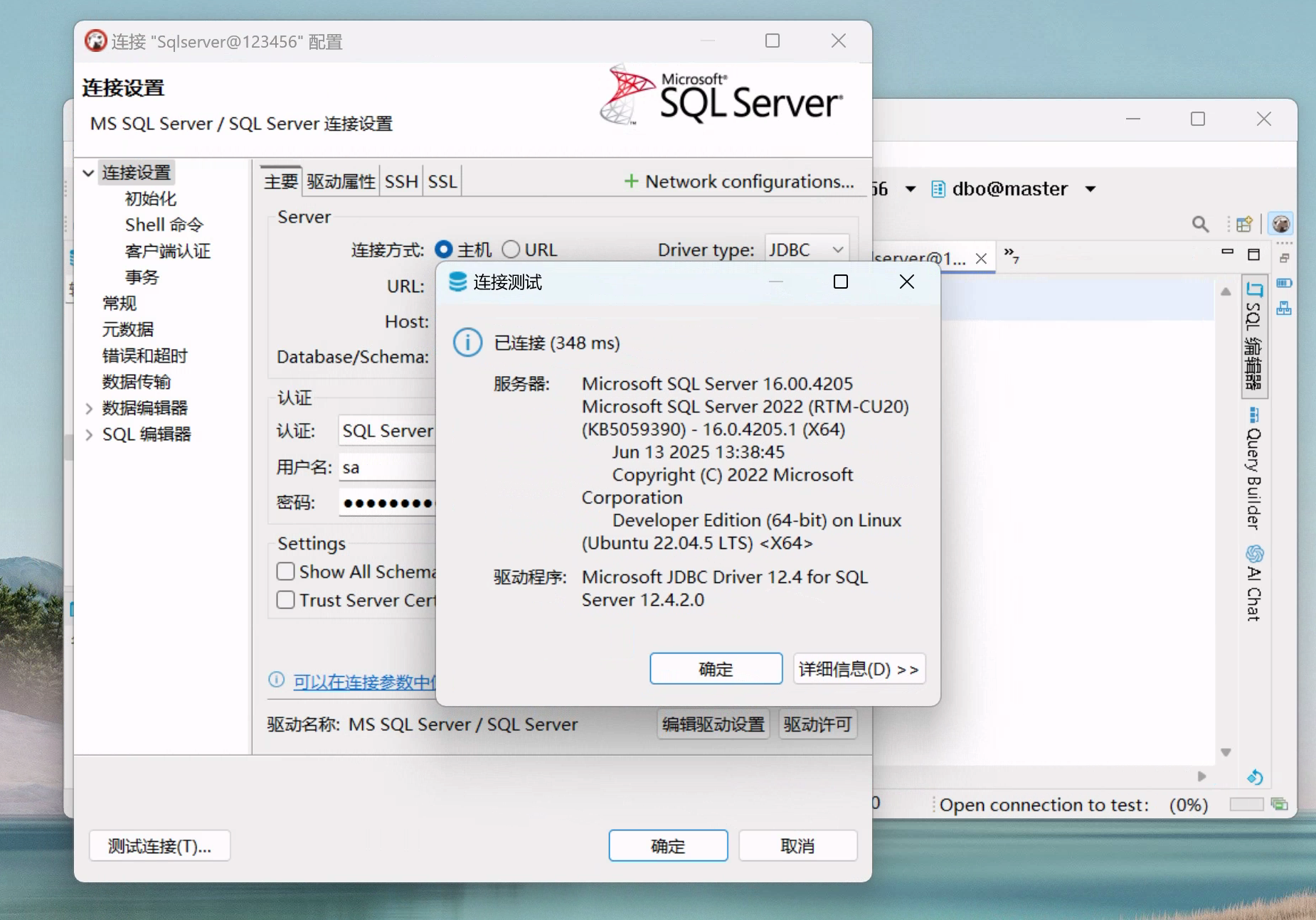
Task: Click the blue boxes stack trim icon
Action: point(1284,309)
